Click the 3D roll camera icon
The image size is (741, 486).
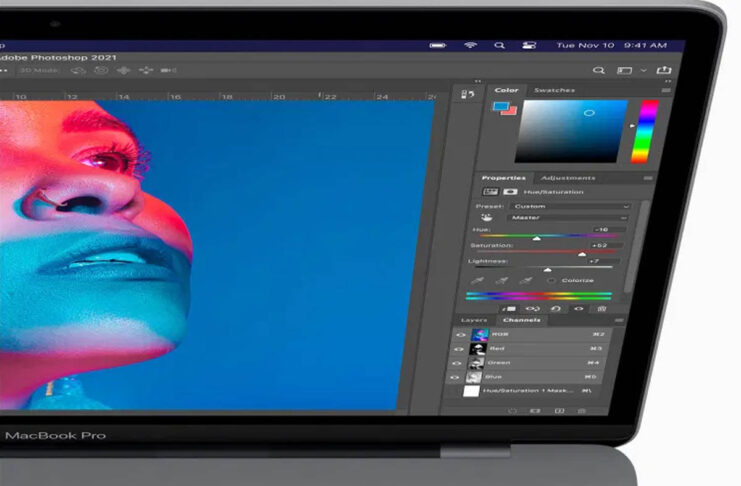click(101, 70)
